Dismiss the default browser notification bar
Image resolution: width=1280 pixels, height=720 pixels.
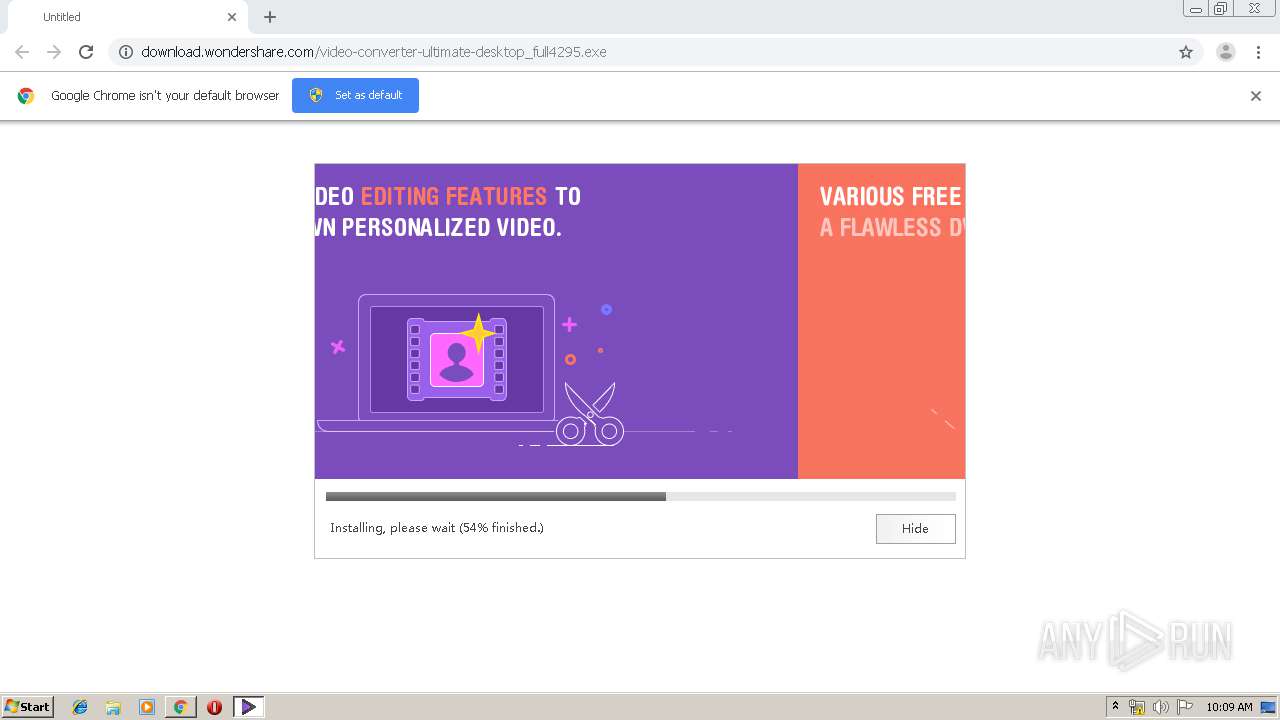[1256, 96]
